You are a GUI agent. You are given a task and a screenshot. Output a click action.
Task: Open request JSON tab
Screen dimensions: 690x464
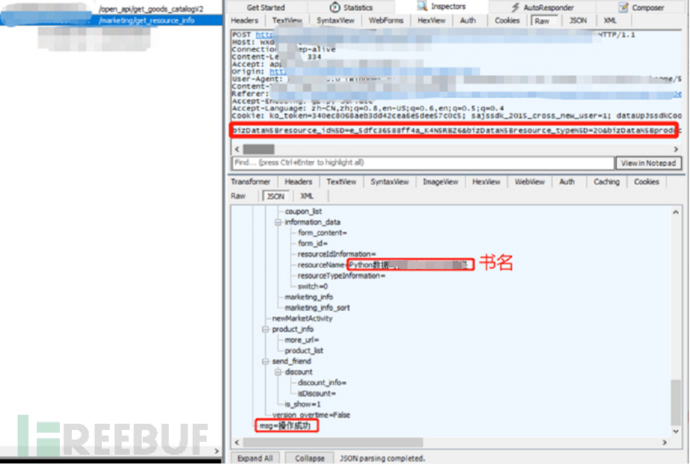pyautogui.click(x=578, y=20)
